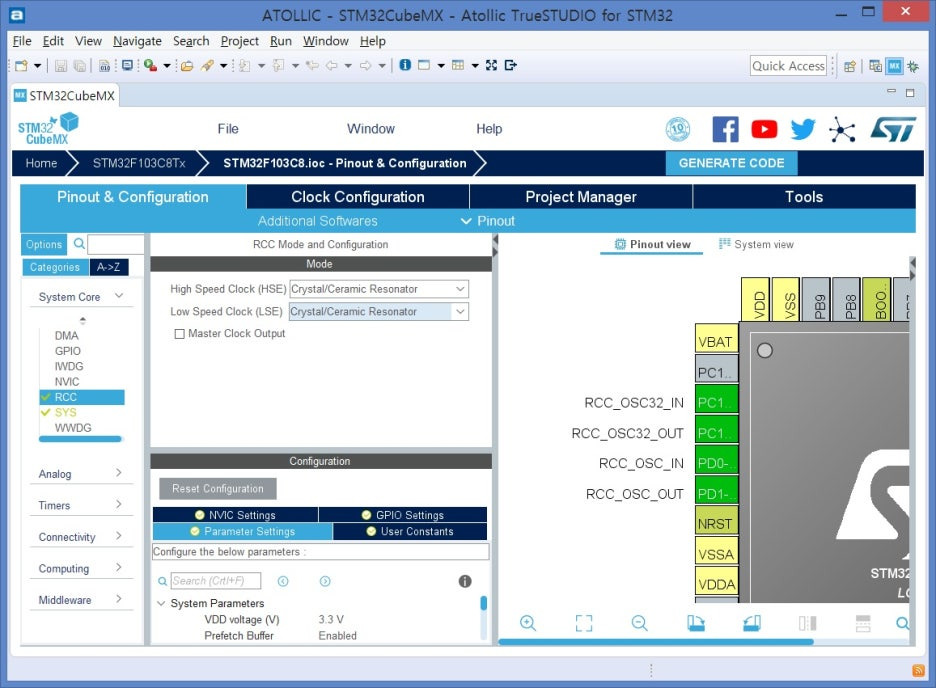
Task: Click the Save toolbar icon
Action: tap(61, 65)
